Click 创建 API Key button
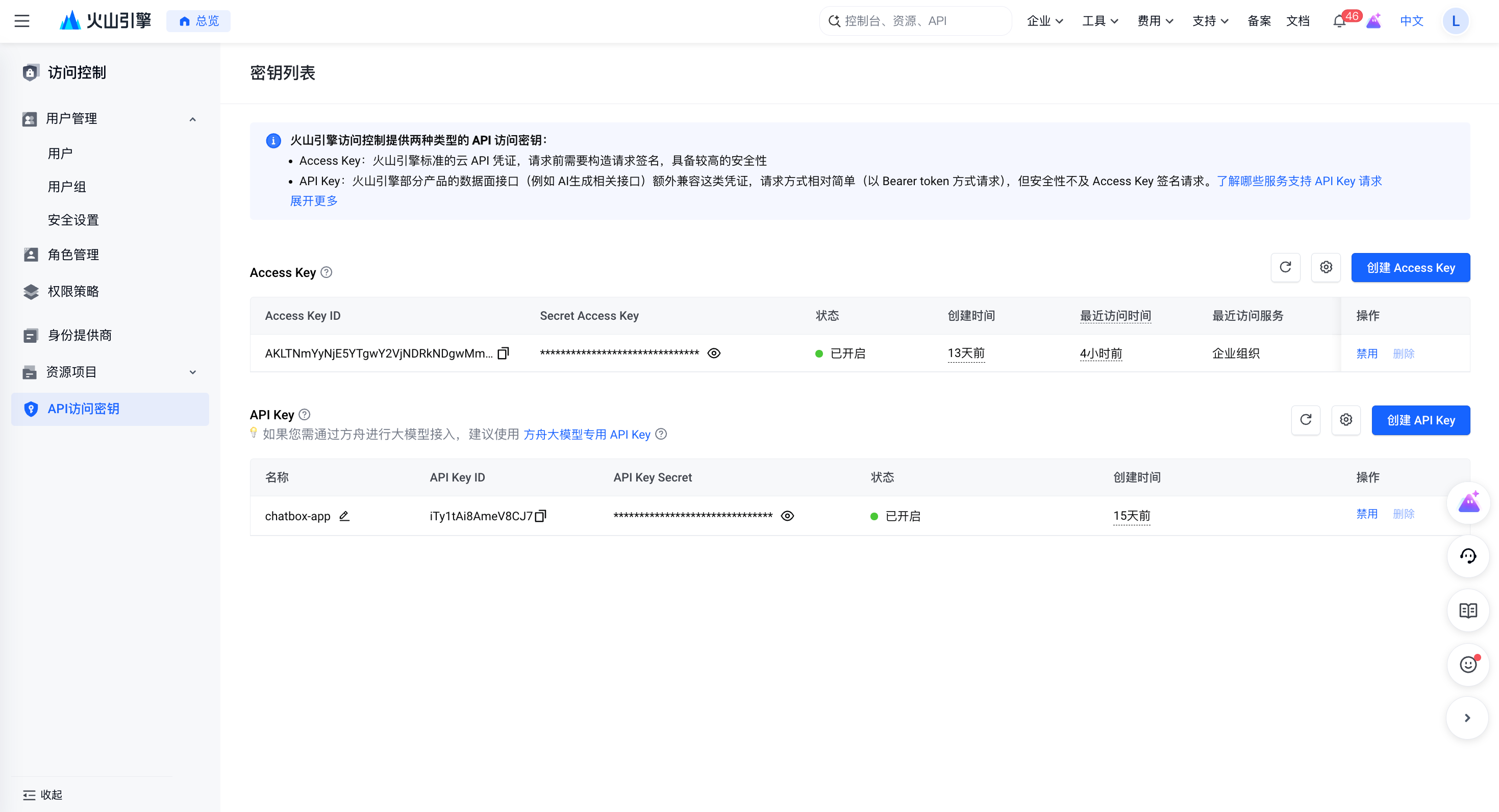The image size is (1499, 812). [x=1420, y=420]
